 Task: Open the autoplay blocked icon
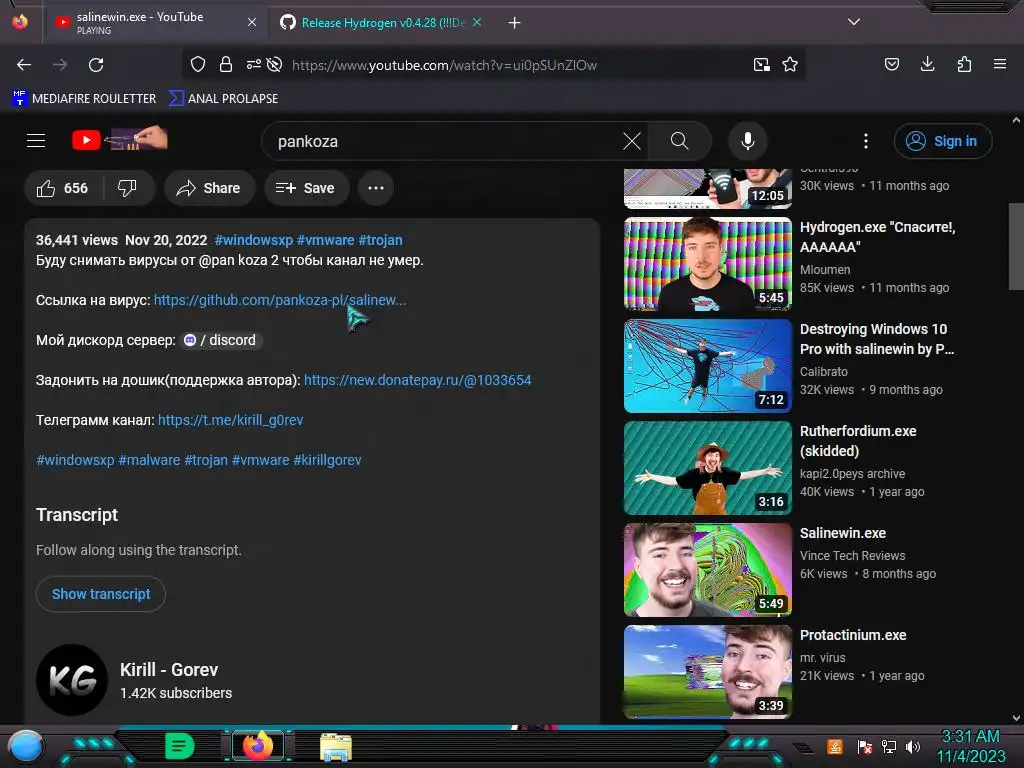(275, 64)
